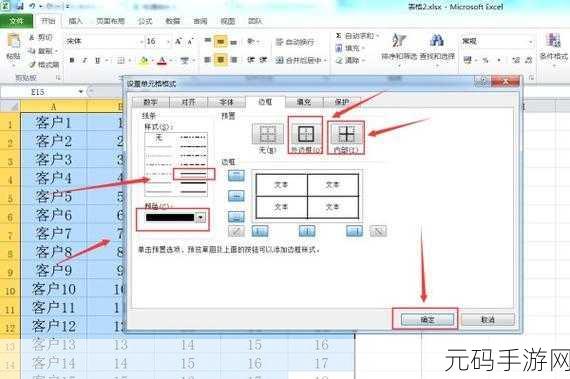The image size is (570, 379).
Task: Select the 外边框 outline preset button
Action: tap(306, 134)
